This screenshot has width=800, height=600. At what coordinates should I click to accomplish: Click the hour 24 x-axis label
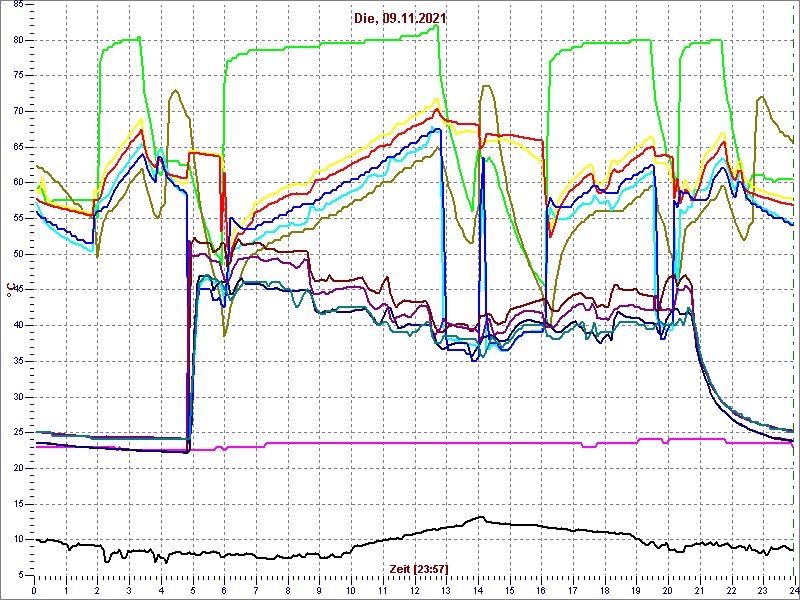(794, 590)
